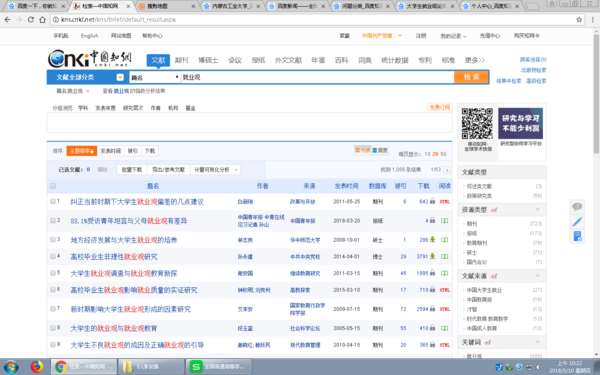Open the 我的记录 dropdown in top bar
Image resolution: width=600 pixels, height=375 pixels.
tap(453, 36)
